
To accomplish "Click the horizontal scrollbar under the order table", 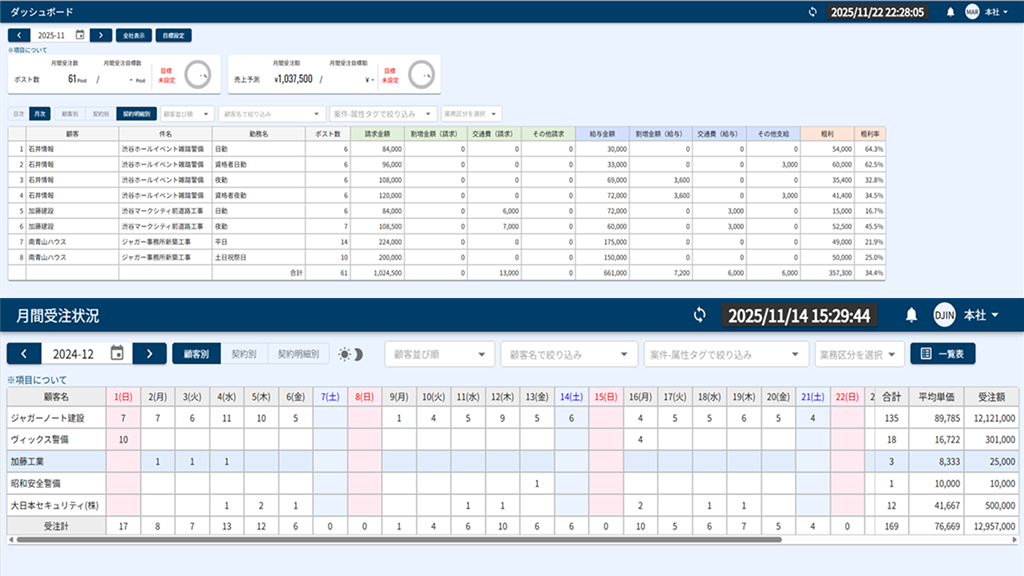I will (x=399, y=539).
